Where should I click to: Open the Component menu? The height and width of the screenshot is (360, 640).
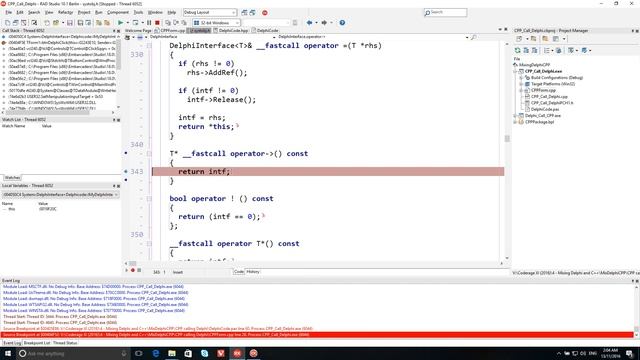pyautogui.click(x=118, y=13)
